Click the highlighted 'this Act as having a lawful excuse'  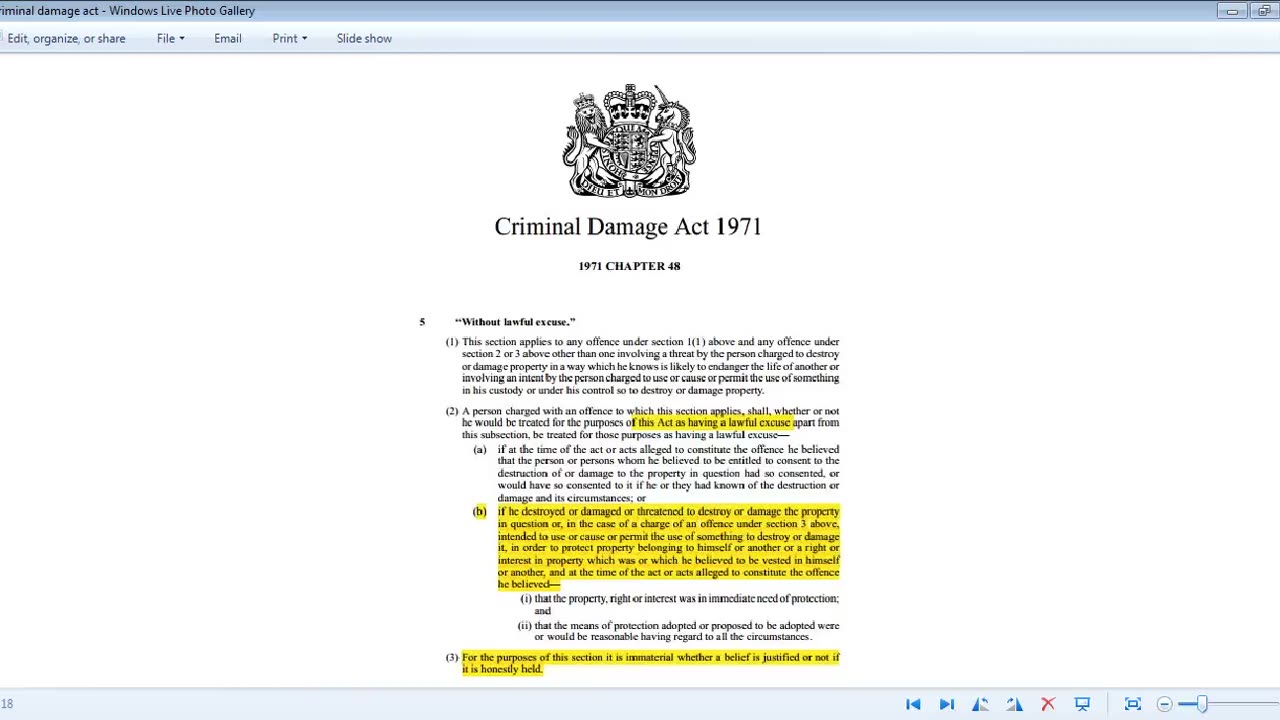[714, 423]
